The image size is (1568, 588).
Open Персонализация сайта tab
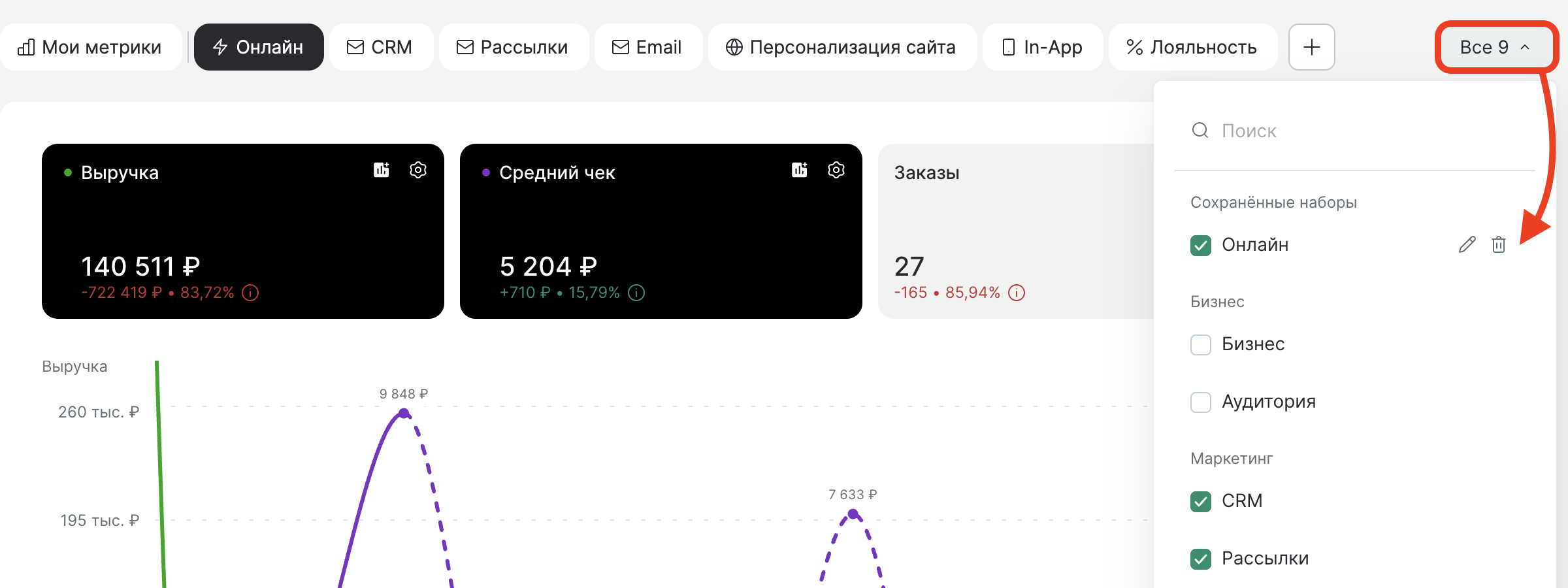pyautogui.click(x=842, y=47)
